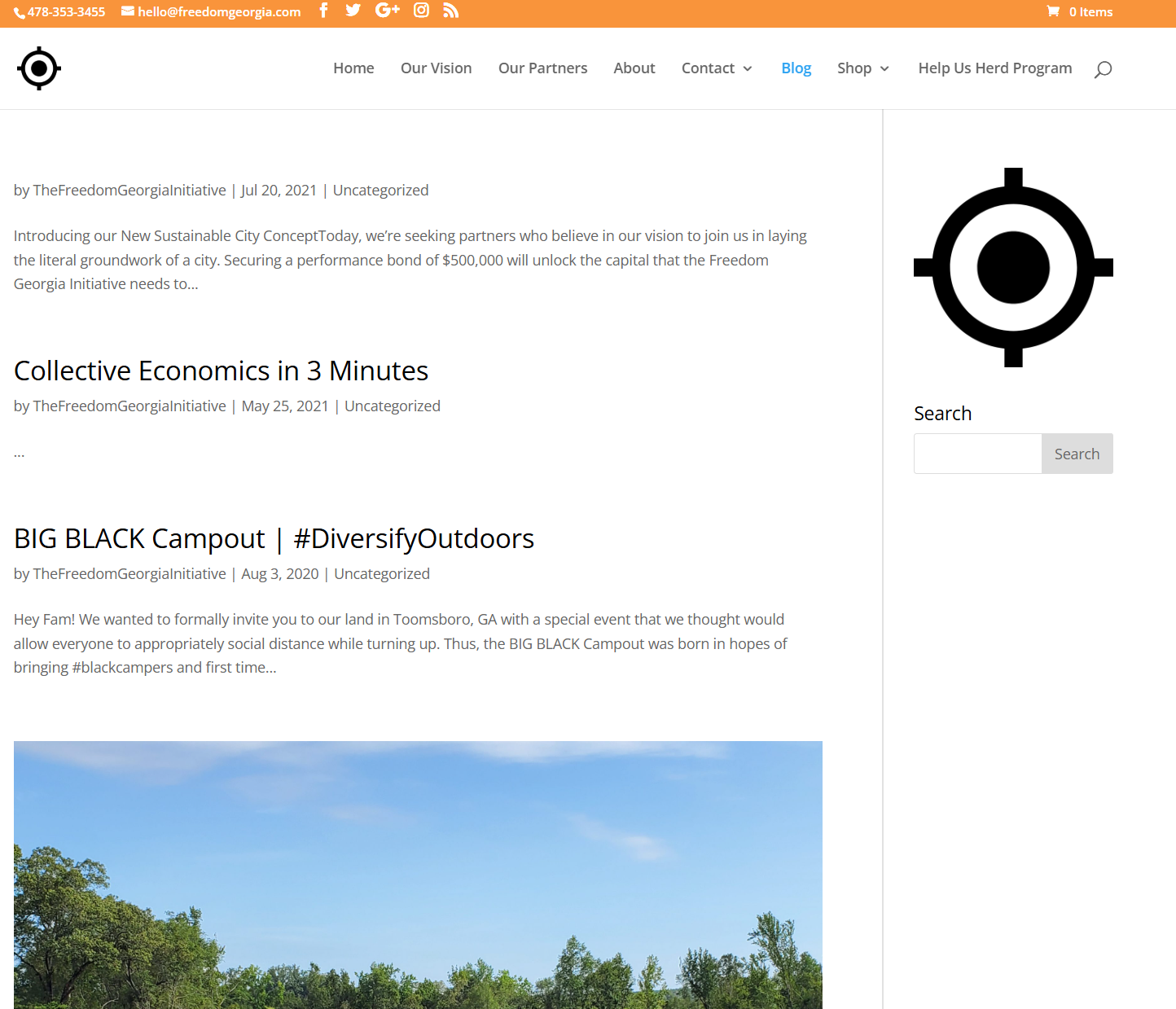1176x1009 pixels.
Task: Click the site logo in header
Action: click(39, 68)
